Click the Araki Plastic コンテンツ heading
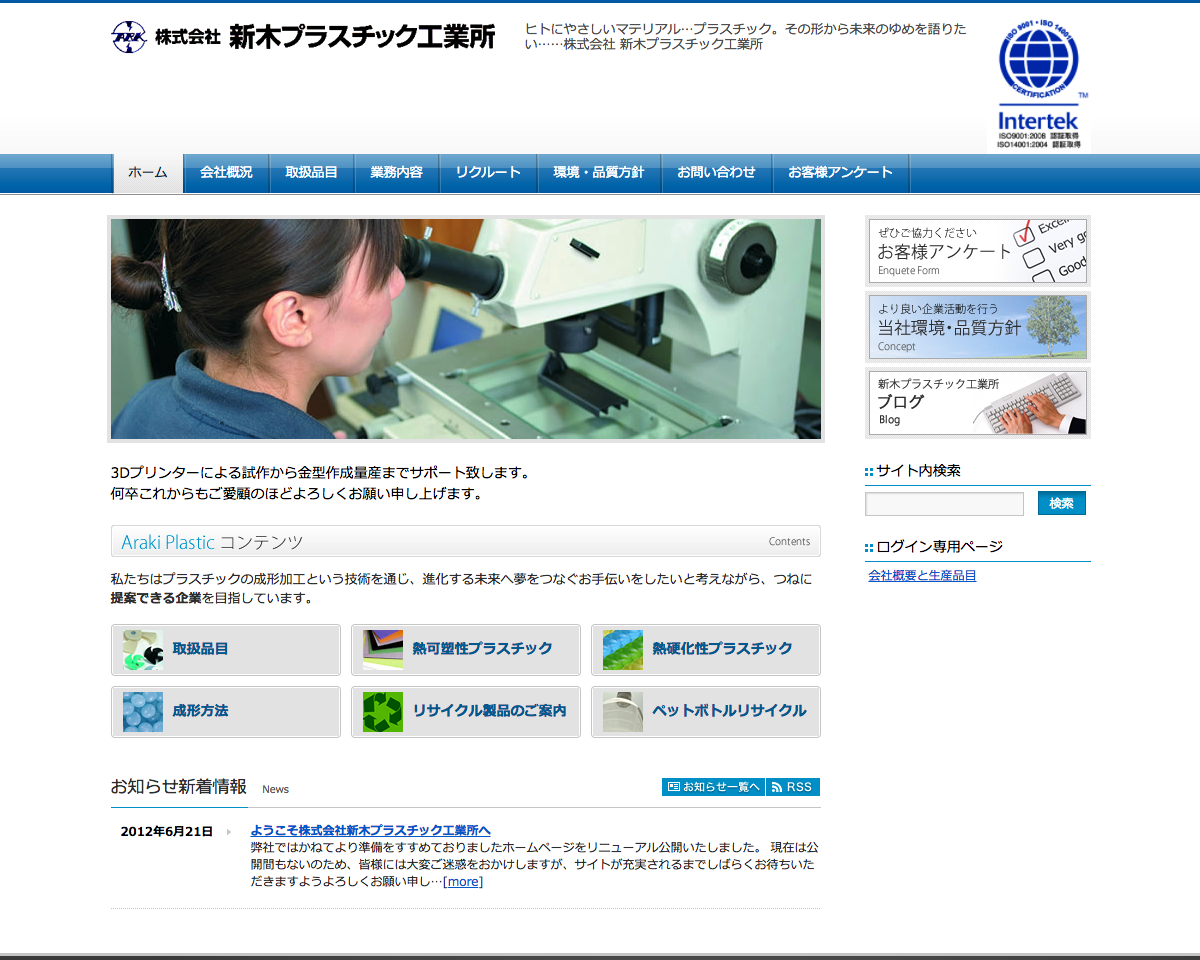This screenshot has width=1200, height=960. pyautogui.click(x=212, y=542)
